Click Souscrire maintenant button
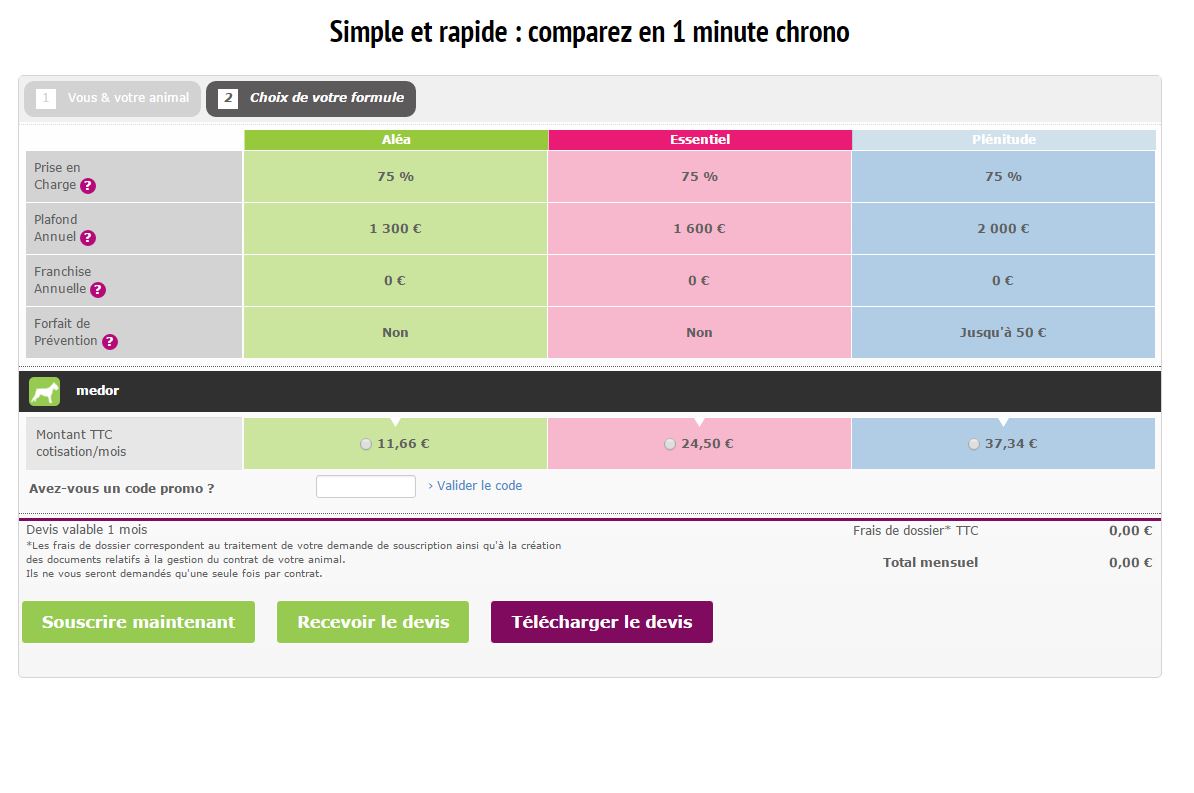The height and width of the screenshot is (793, 1194). (x=138, y=622)
